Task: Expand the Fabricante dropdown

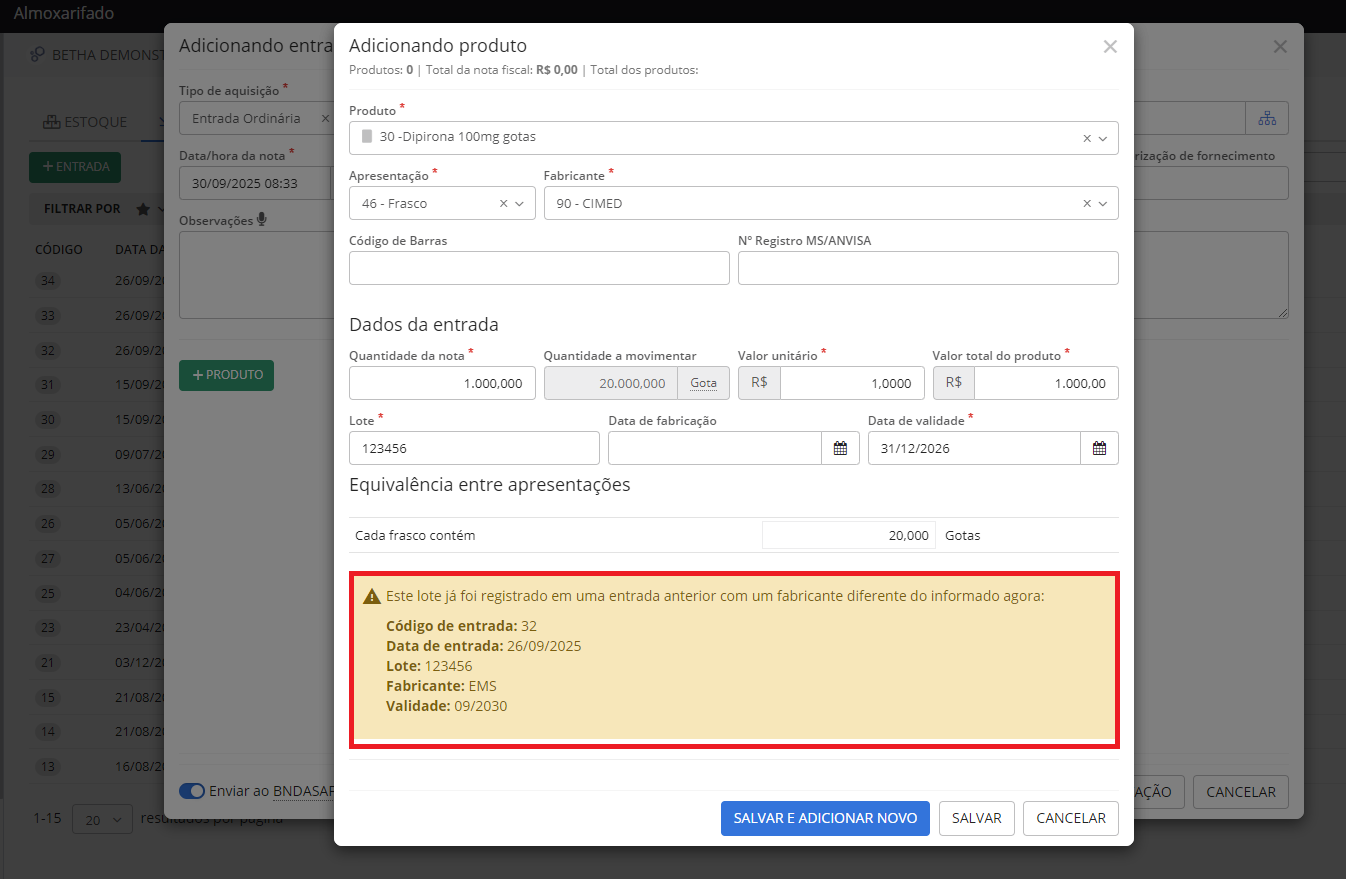Action: point(1103,204)
